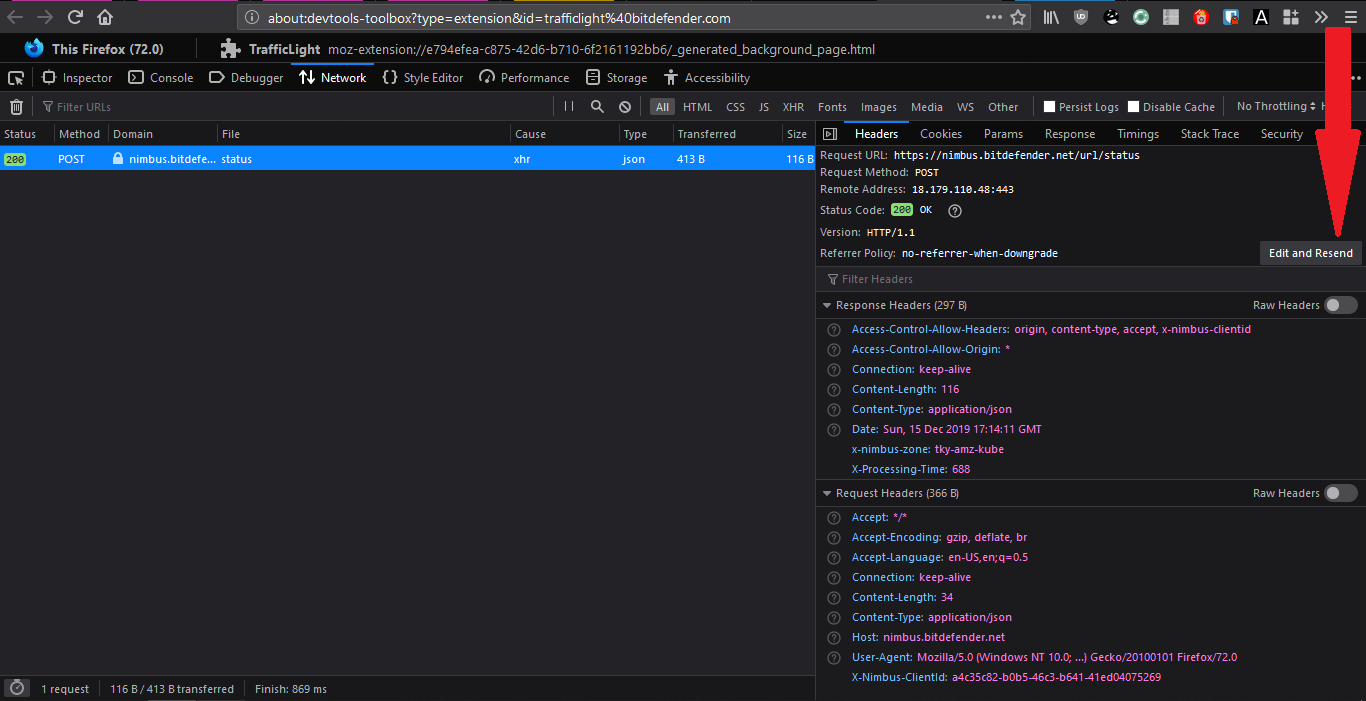Screen dimensions: 1366x701
Task: Open the Timings details tab
Action: (1138, 134)
